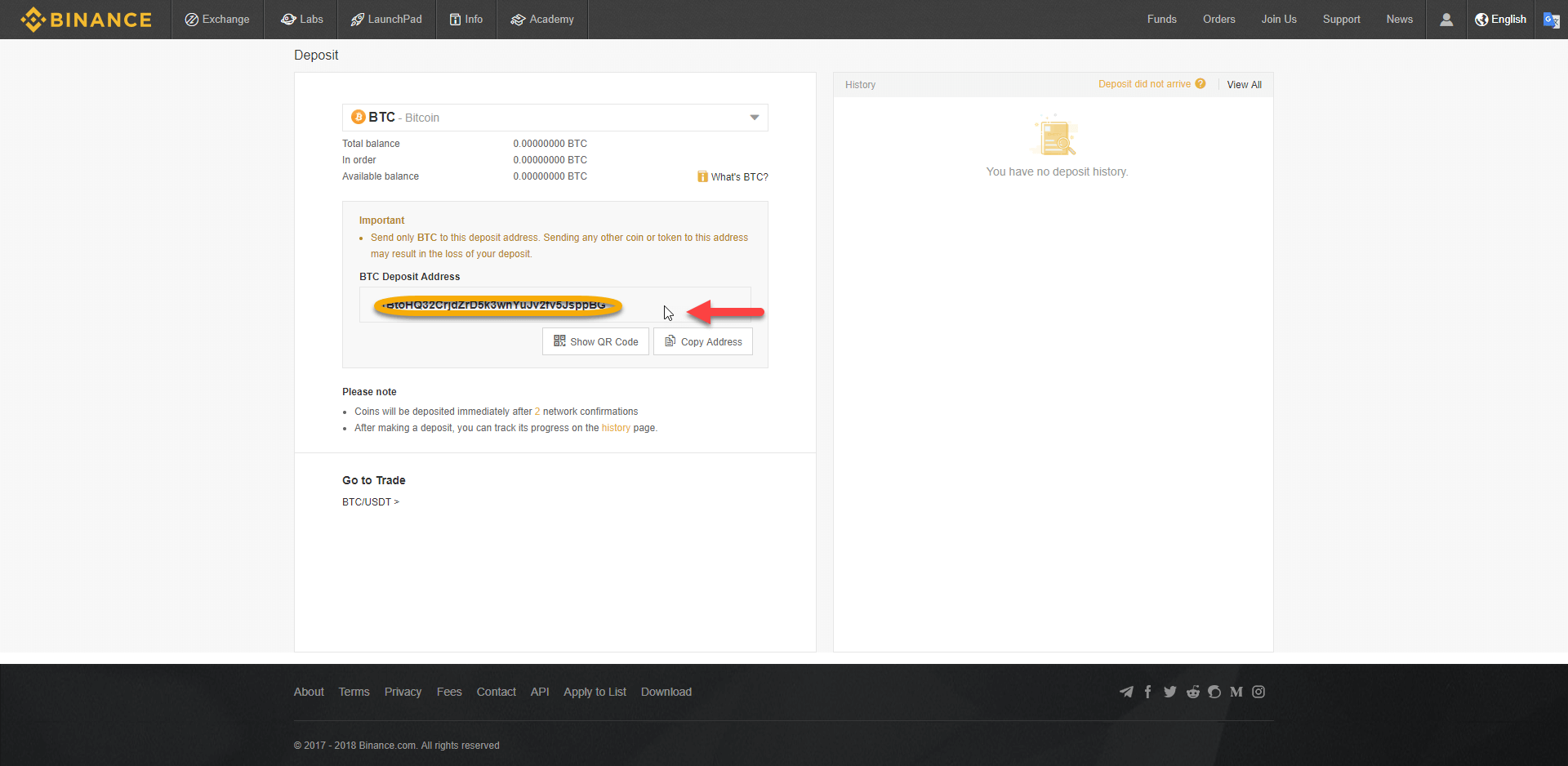Click the Deposit page heading
1568x766 pixels.
pyautogui.click(x=316, y=55)
